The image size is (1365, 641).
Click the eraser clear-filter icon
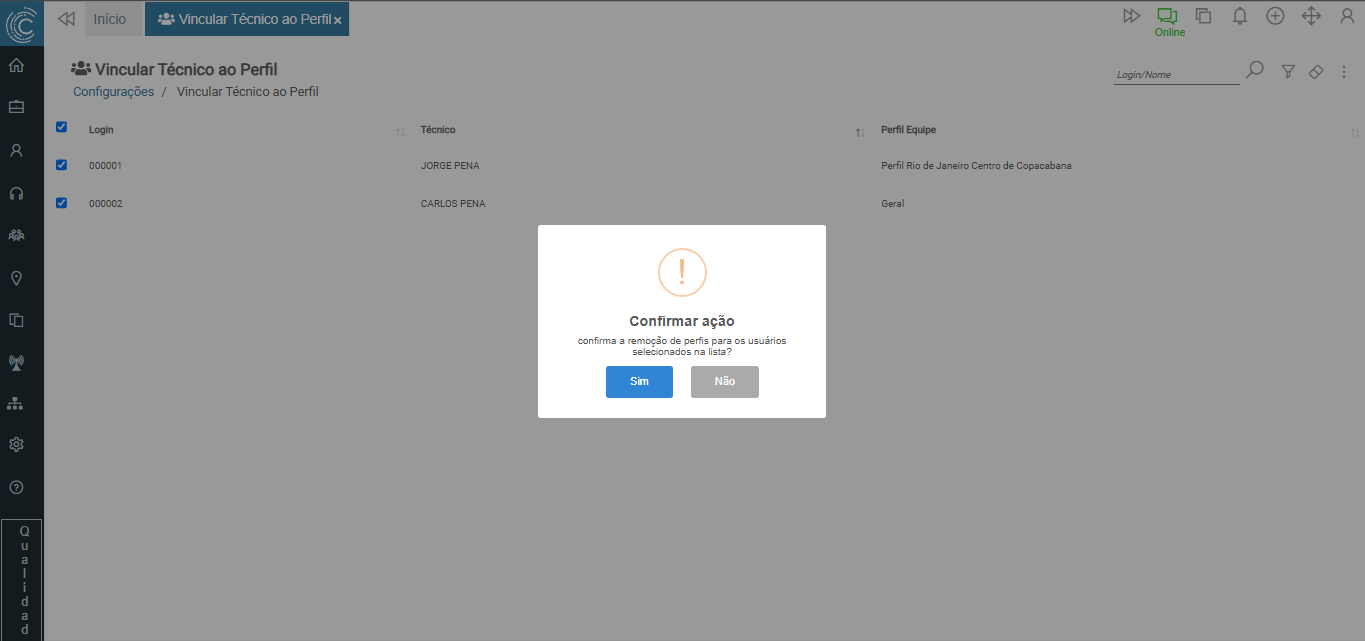pyautogui.click(x=1316, y=72)
